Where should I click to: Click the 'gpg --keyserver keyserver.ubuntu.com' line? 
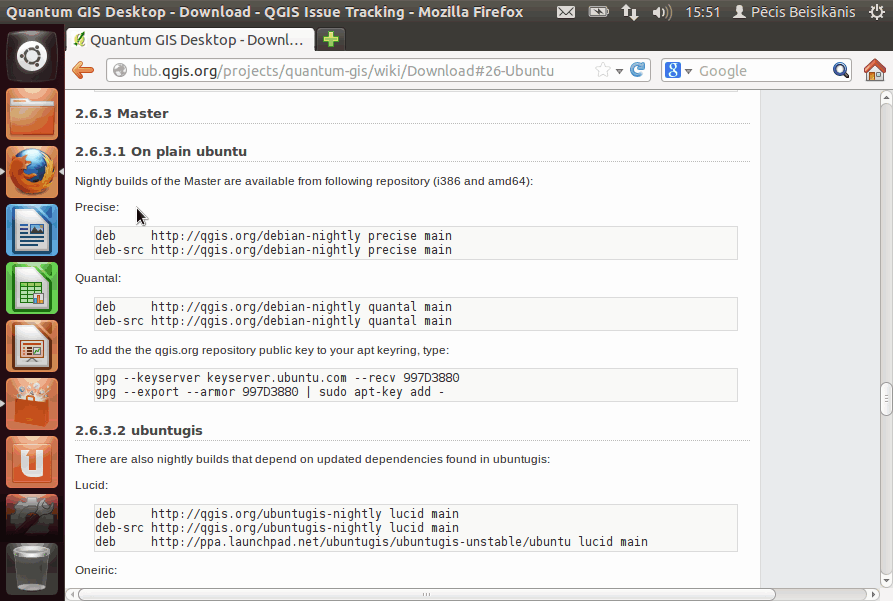277,378
